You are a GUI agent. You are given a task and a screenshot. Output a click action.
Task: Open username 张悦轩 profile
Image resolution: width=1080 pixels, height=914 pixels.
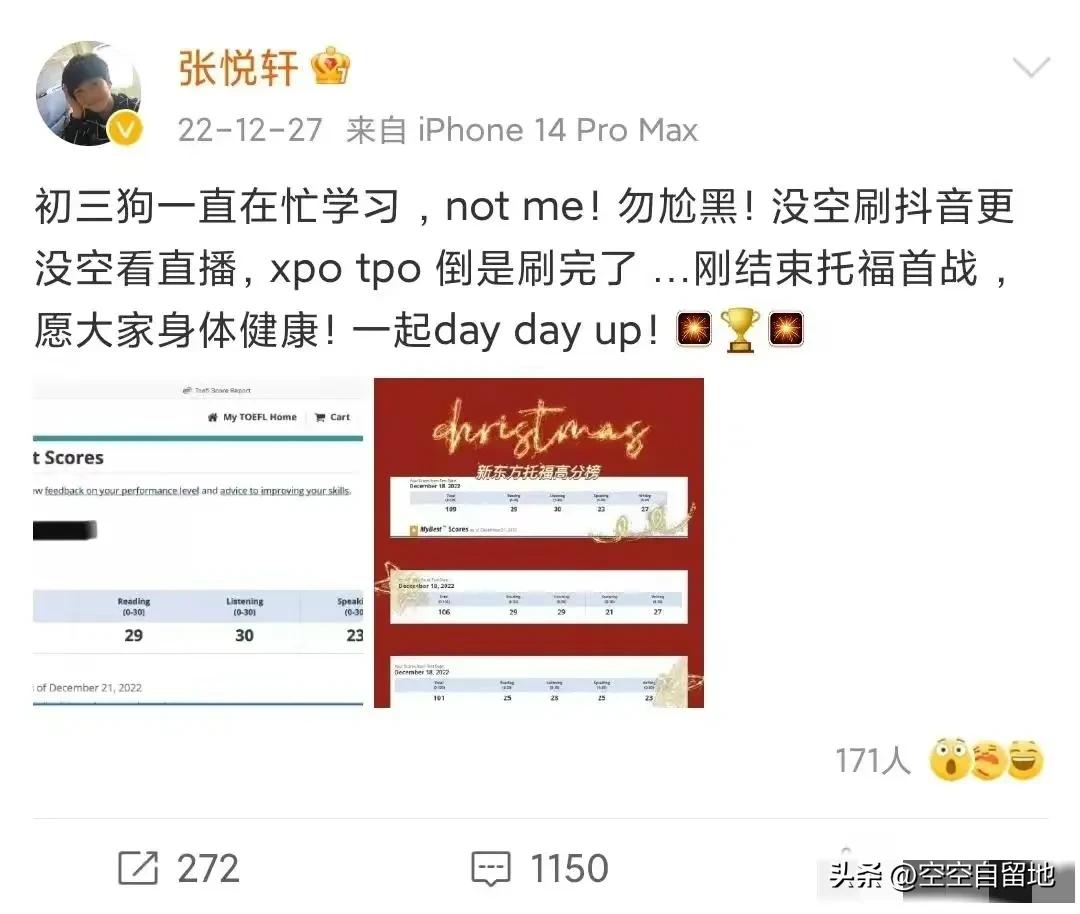(238, 68)
